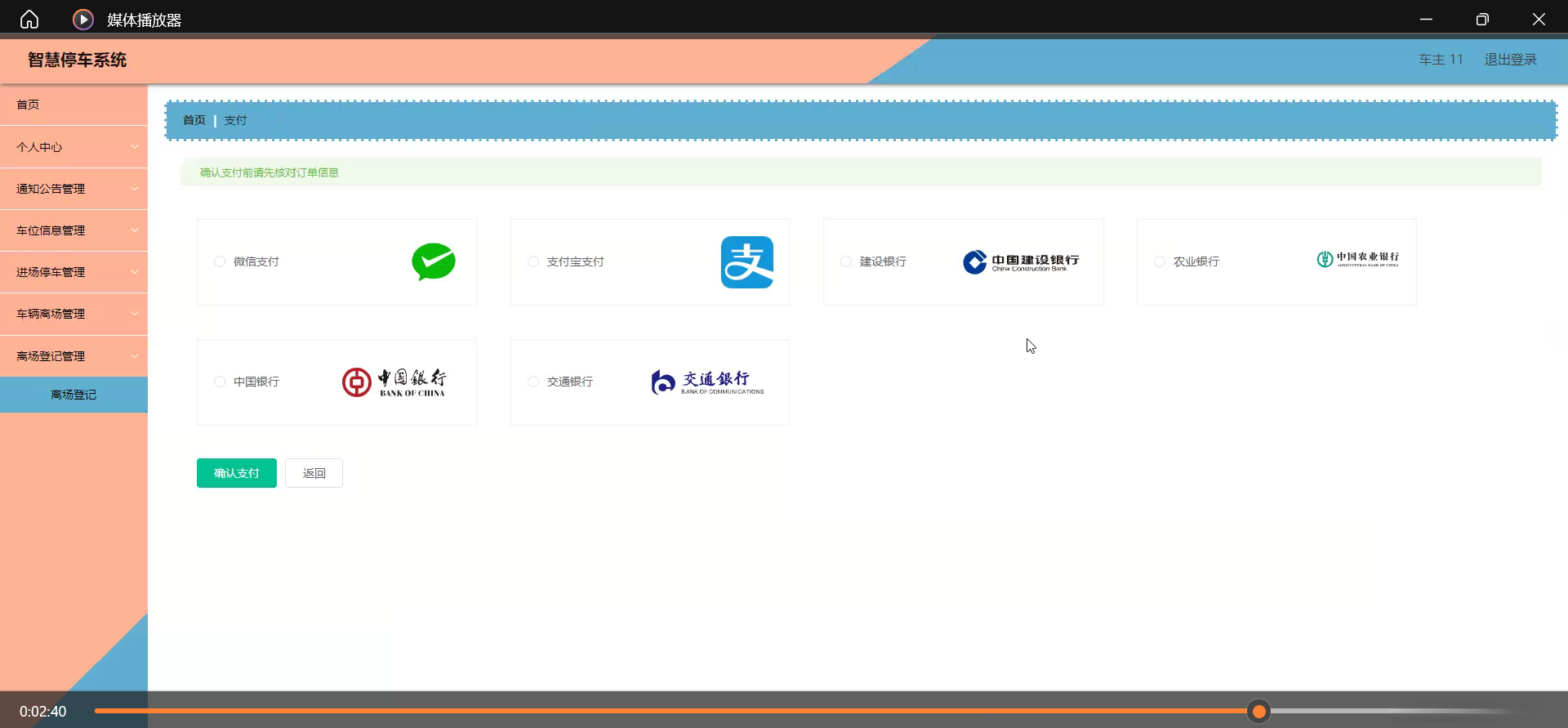The height and width of the screenshot is (728, 1568).
Task: Open 首页 in the sidebar
Action: pos(73,105)
